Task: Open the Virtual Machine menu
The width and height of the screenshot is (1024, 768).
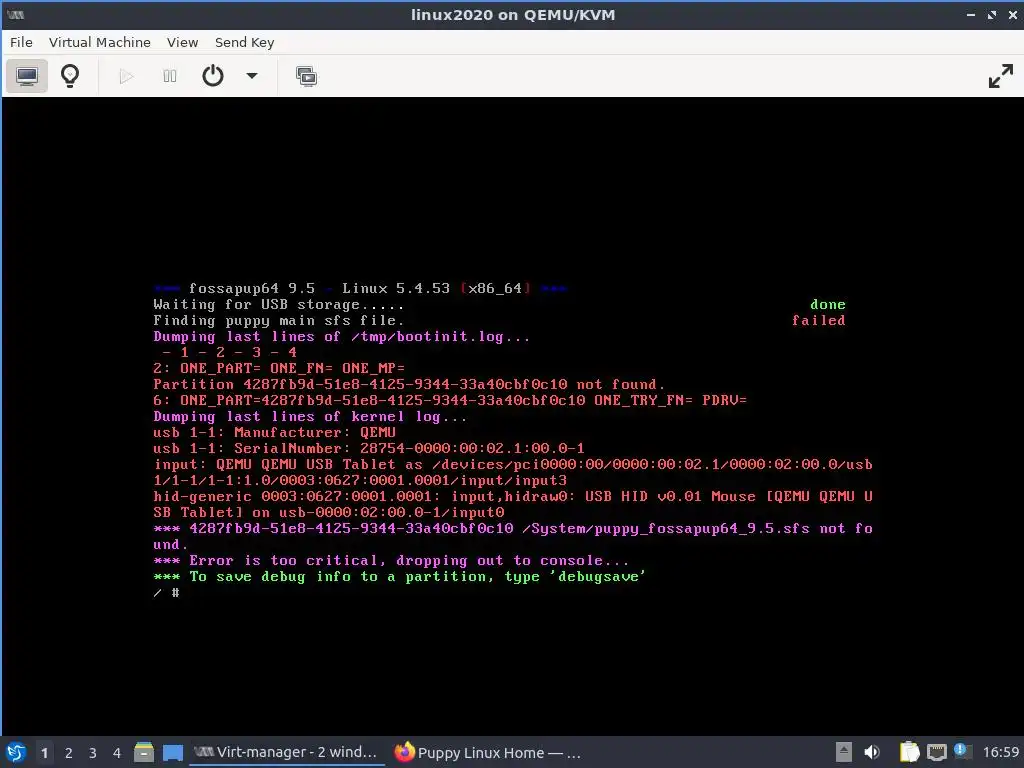Action: 99,42
